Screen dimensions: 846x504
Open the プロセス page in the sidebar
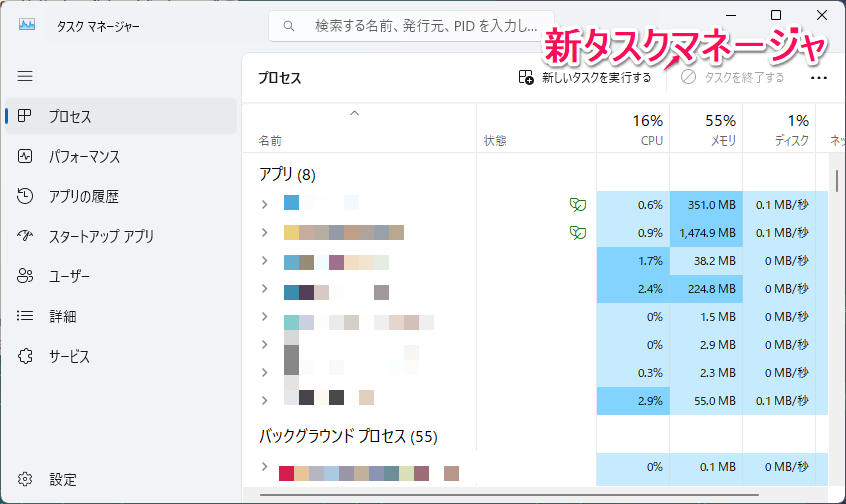pos(121,116)
